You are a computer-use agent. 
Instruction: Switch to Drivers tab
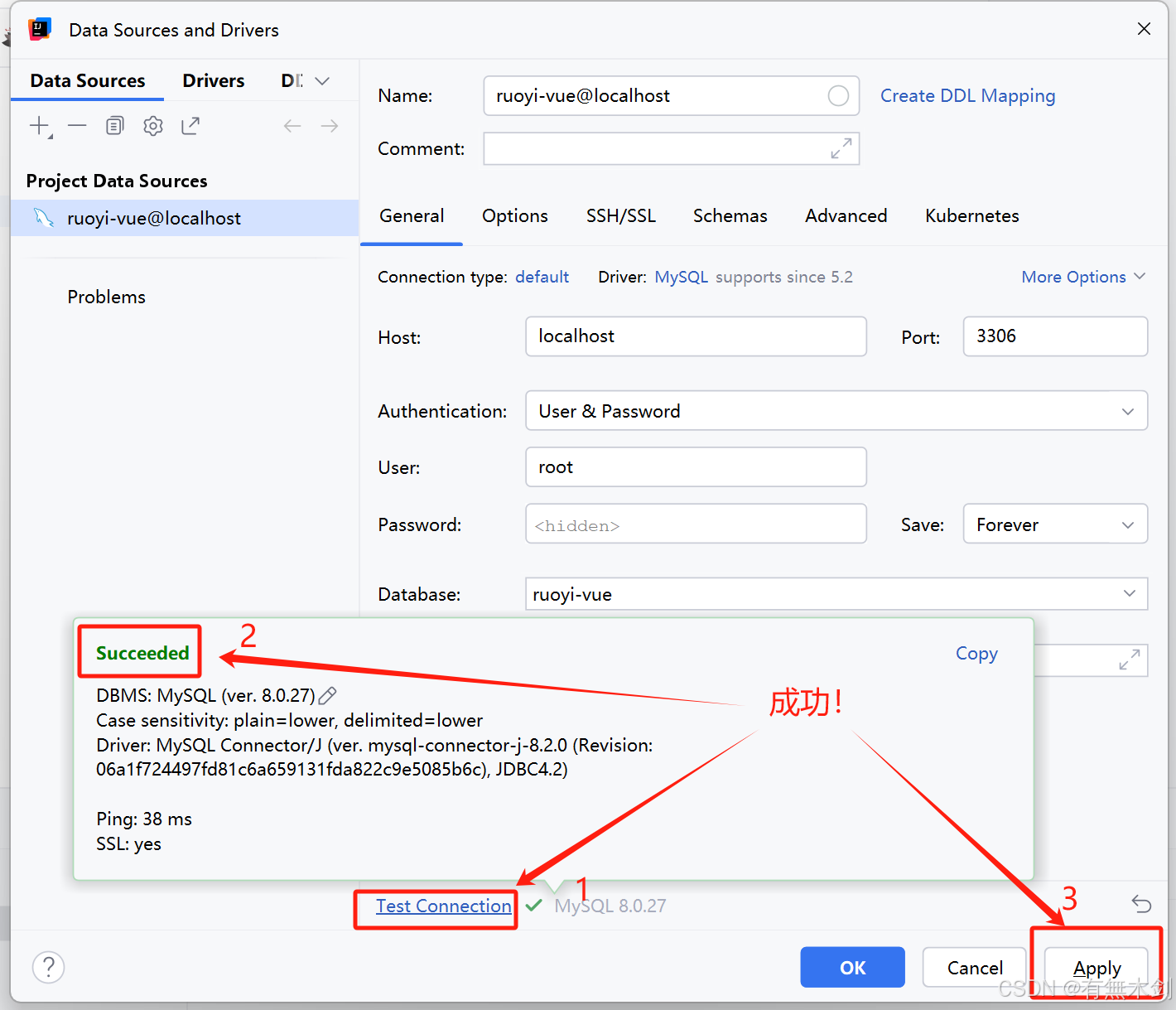(x=214, y=80)
